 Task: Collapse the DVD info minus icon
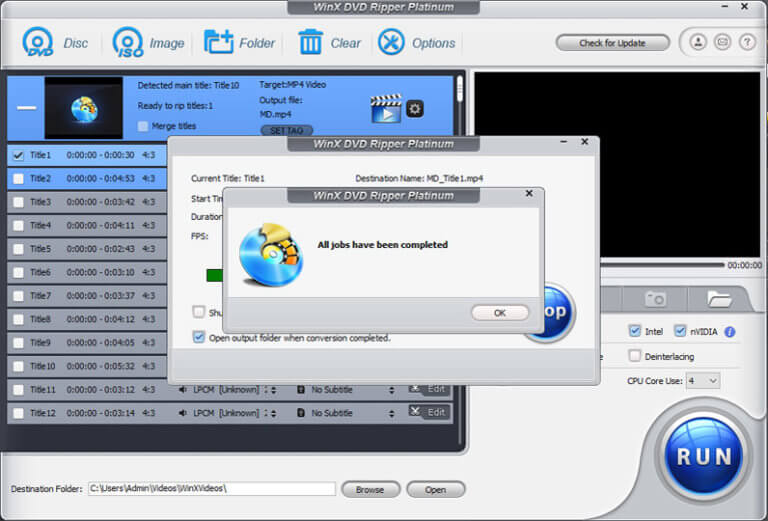click(26, 108)
